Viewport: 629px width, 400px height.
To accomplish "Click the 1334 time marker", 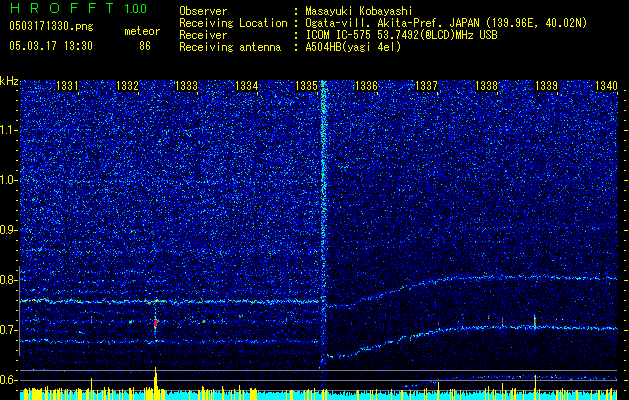I will tap(247, 85).
